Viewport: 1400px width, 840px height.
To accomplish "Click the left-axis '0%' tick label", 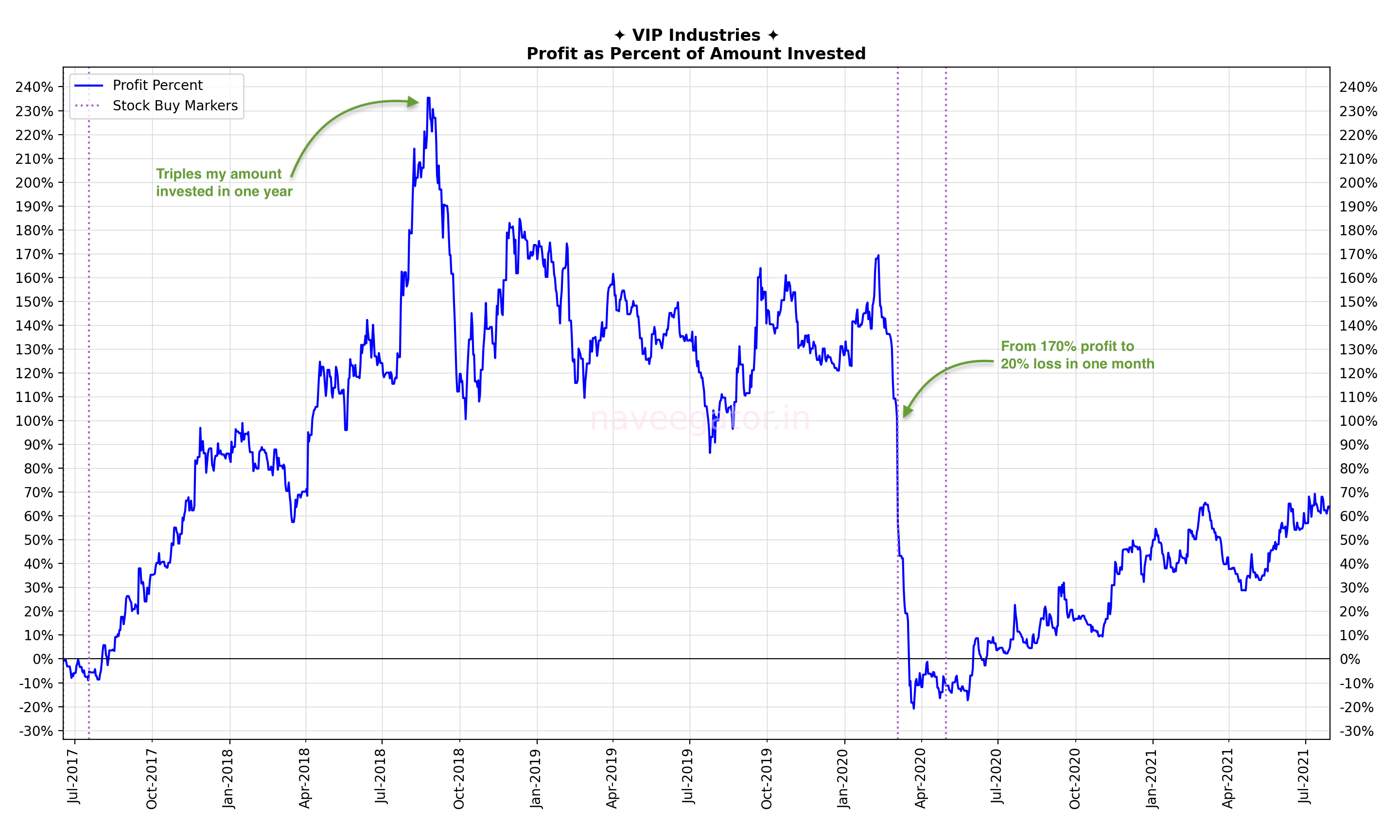I will click(x=43, y=660).
